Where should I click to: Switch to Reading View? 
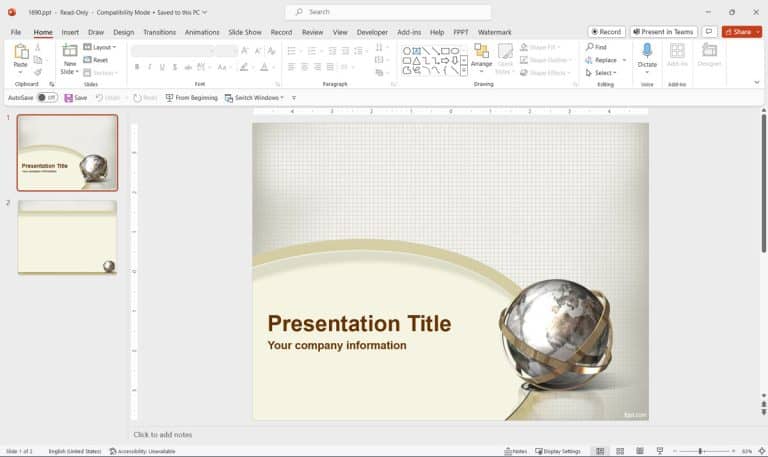click(640, 451)
